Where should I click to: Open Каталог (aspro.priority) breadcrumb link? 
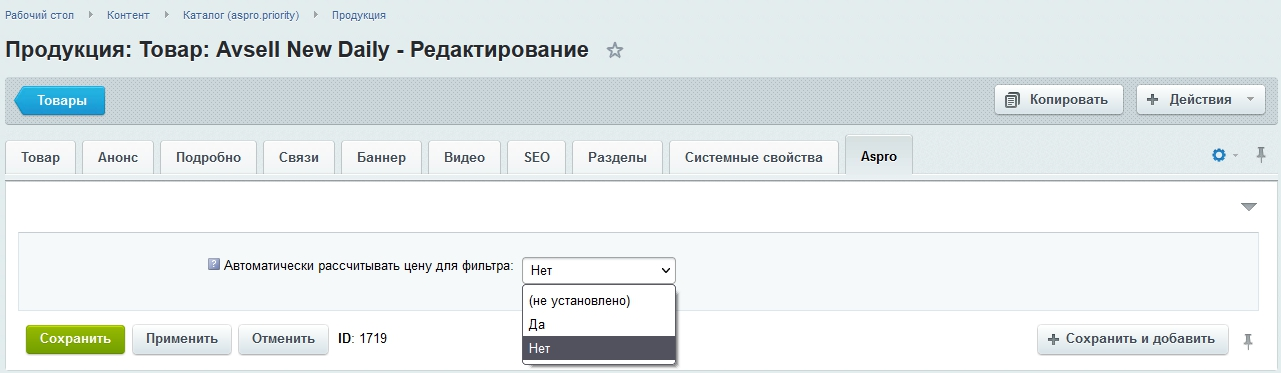(x=241, y=15)
